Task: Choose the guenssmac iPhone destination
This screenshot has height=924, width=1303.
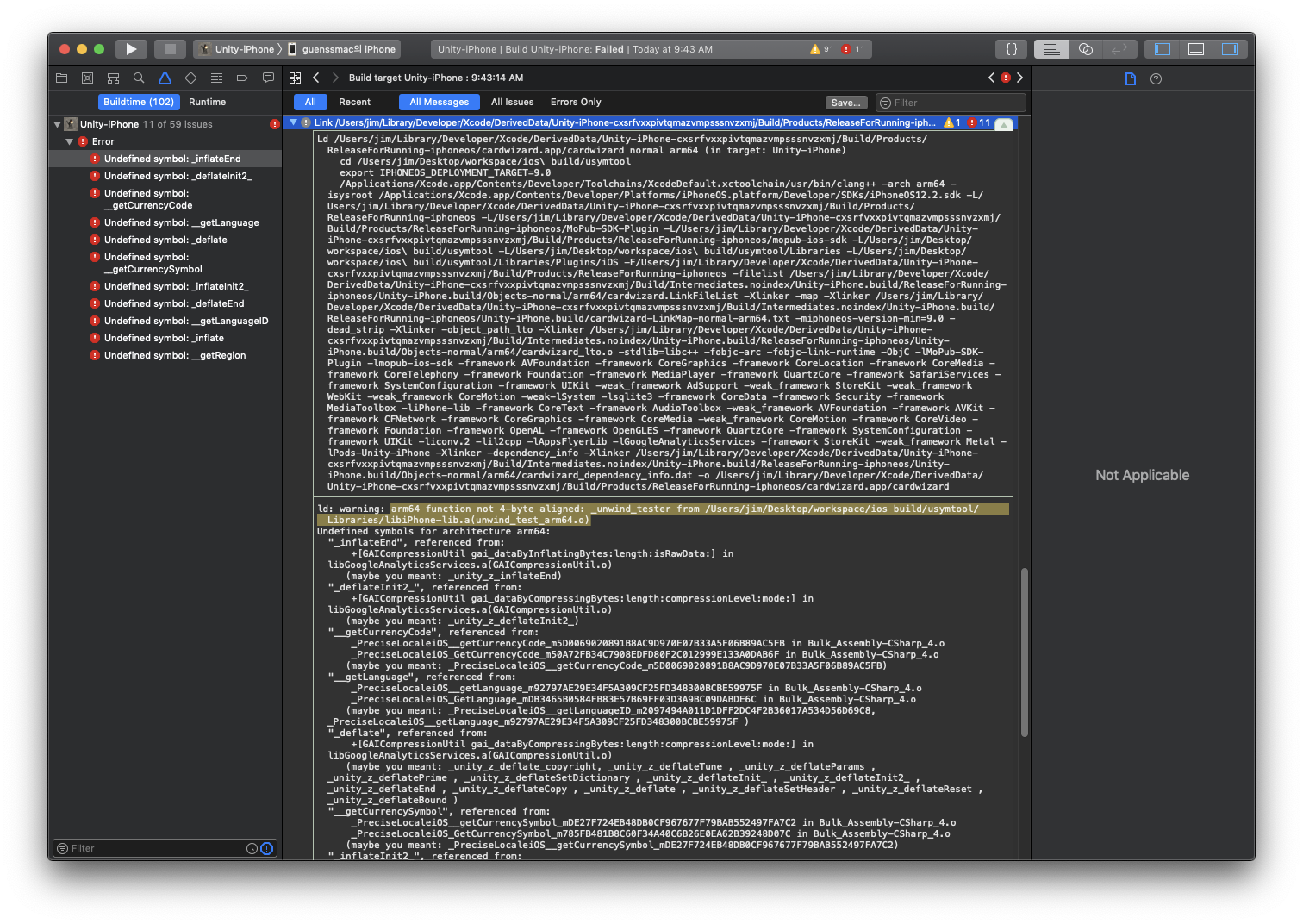Action: click(341, 49)
